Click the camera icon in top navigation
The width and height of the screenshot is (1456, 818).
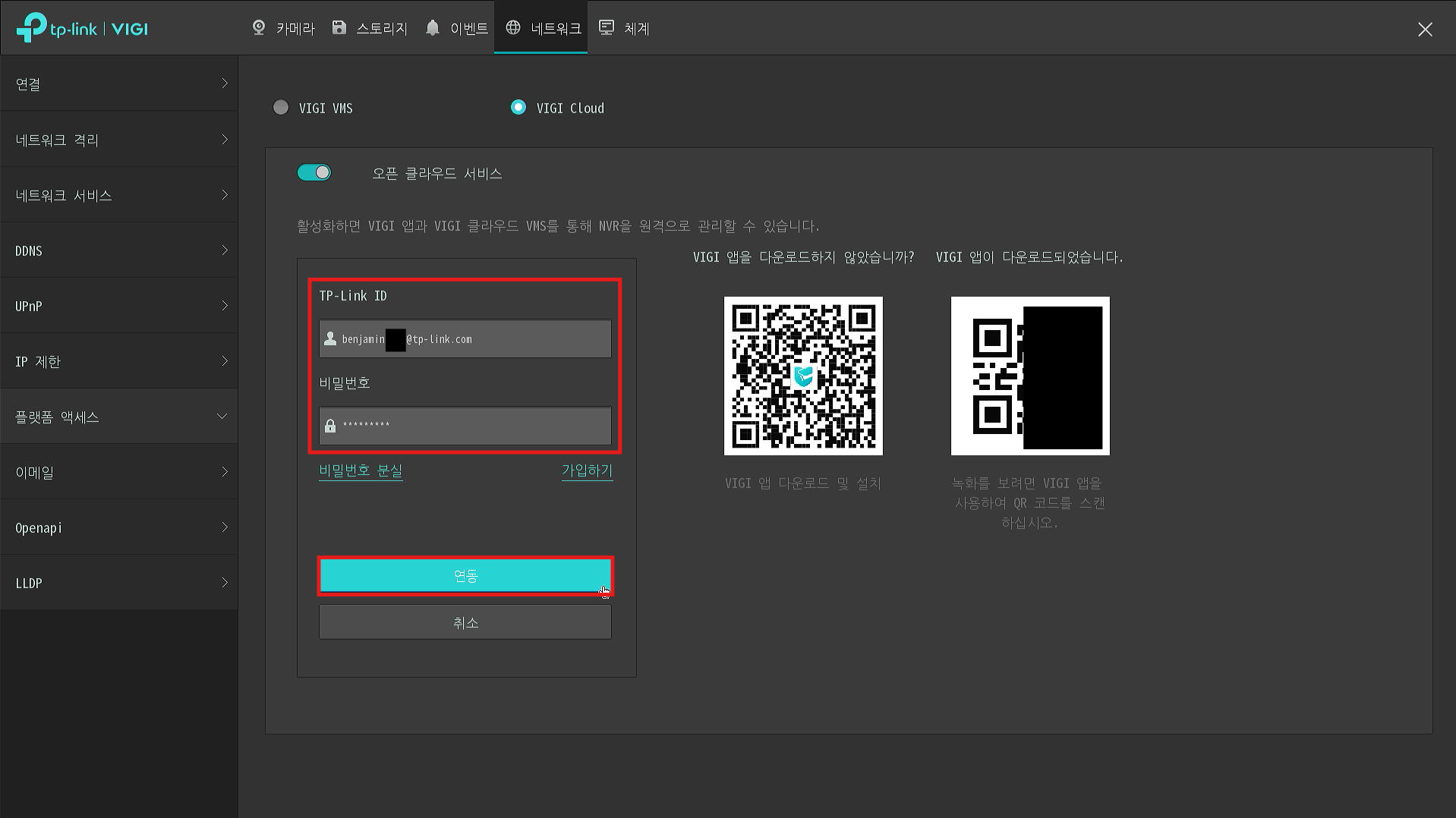pos(259,28)
